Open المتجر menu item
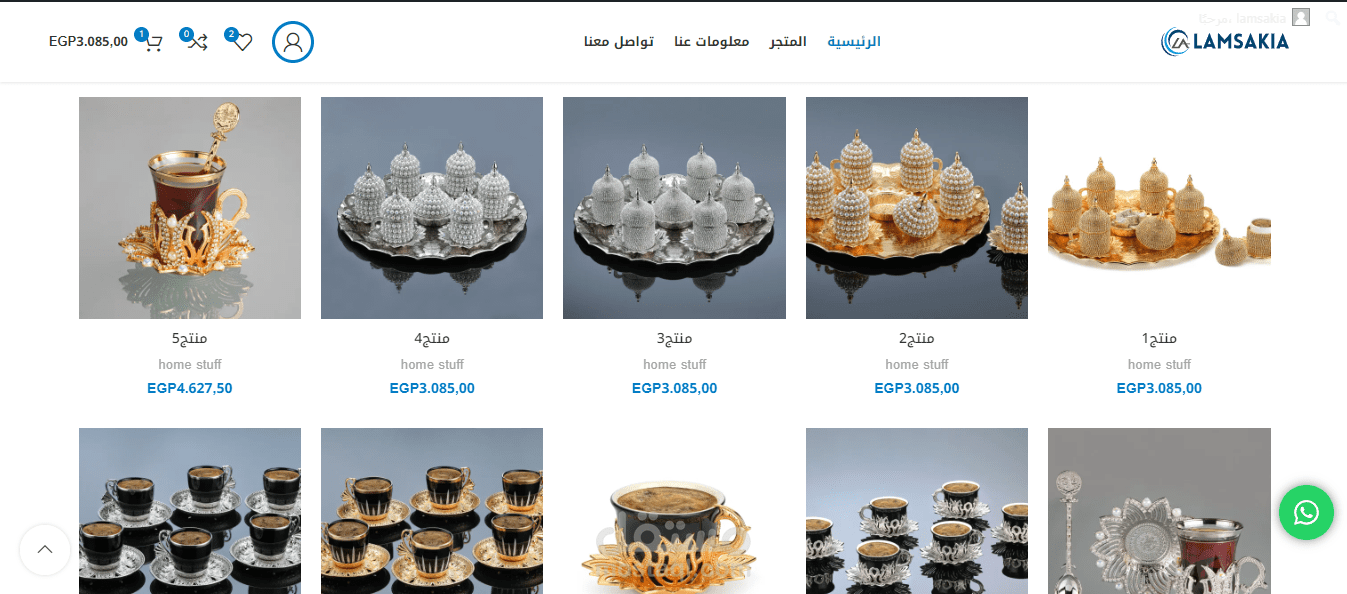 point(788,42)
